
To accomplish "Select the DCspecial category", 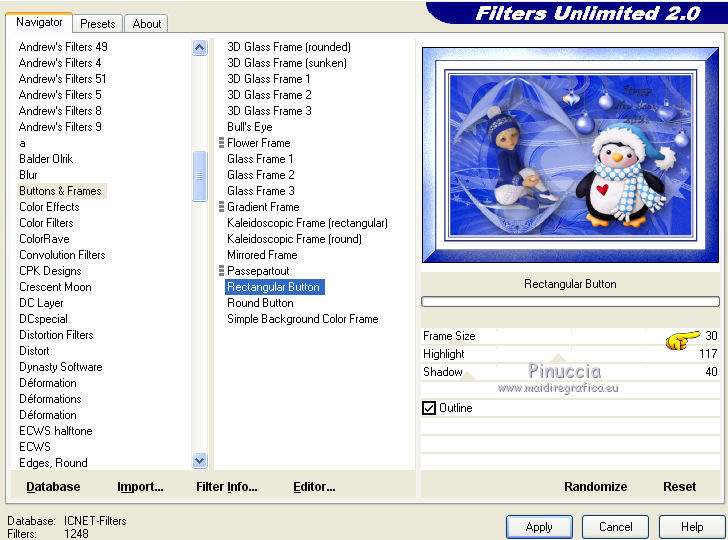I will pyautogui.click(x=43, y=319).
